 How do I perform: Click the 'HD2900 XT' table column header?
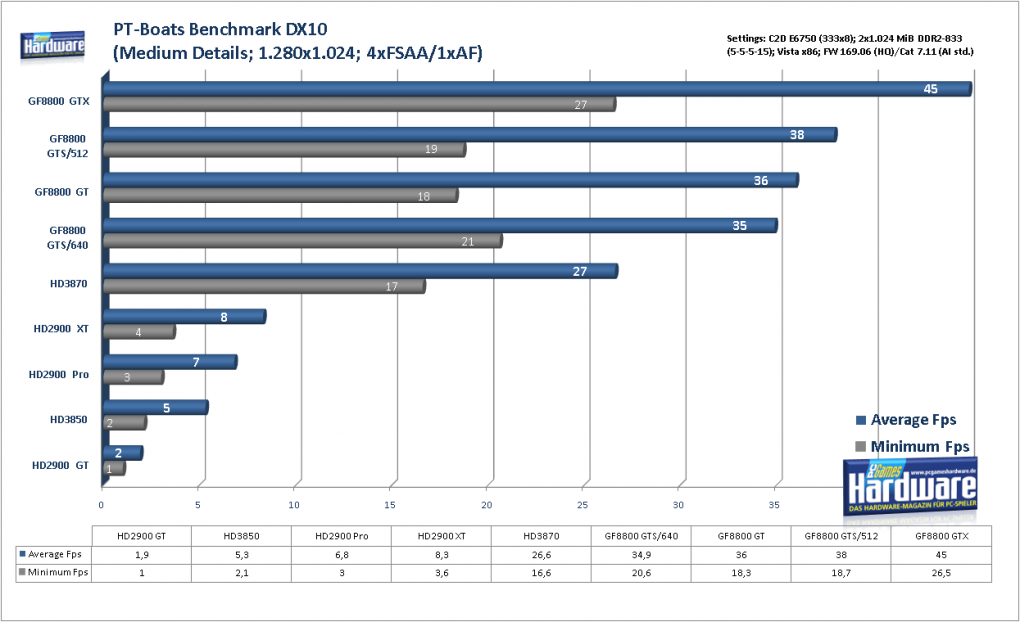(x=442, y=536)
